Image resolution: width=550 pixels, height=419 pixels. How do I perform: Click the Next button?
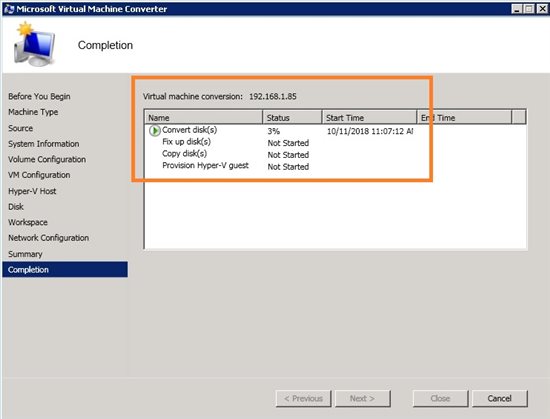tap(362, 399)
